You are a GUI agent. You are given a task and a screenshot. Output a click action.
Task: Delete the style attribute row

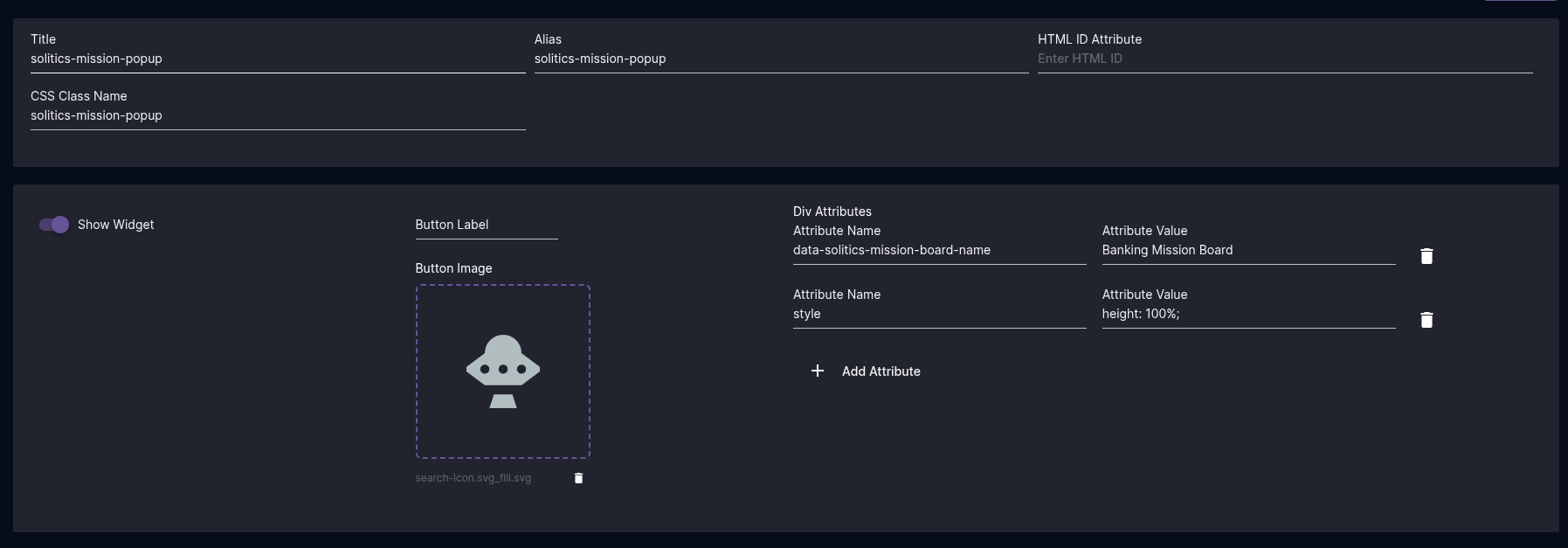(x=1426, y=320)
